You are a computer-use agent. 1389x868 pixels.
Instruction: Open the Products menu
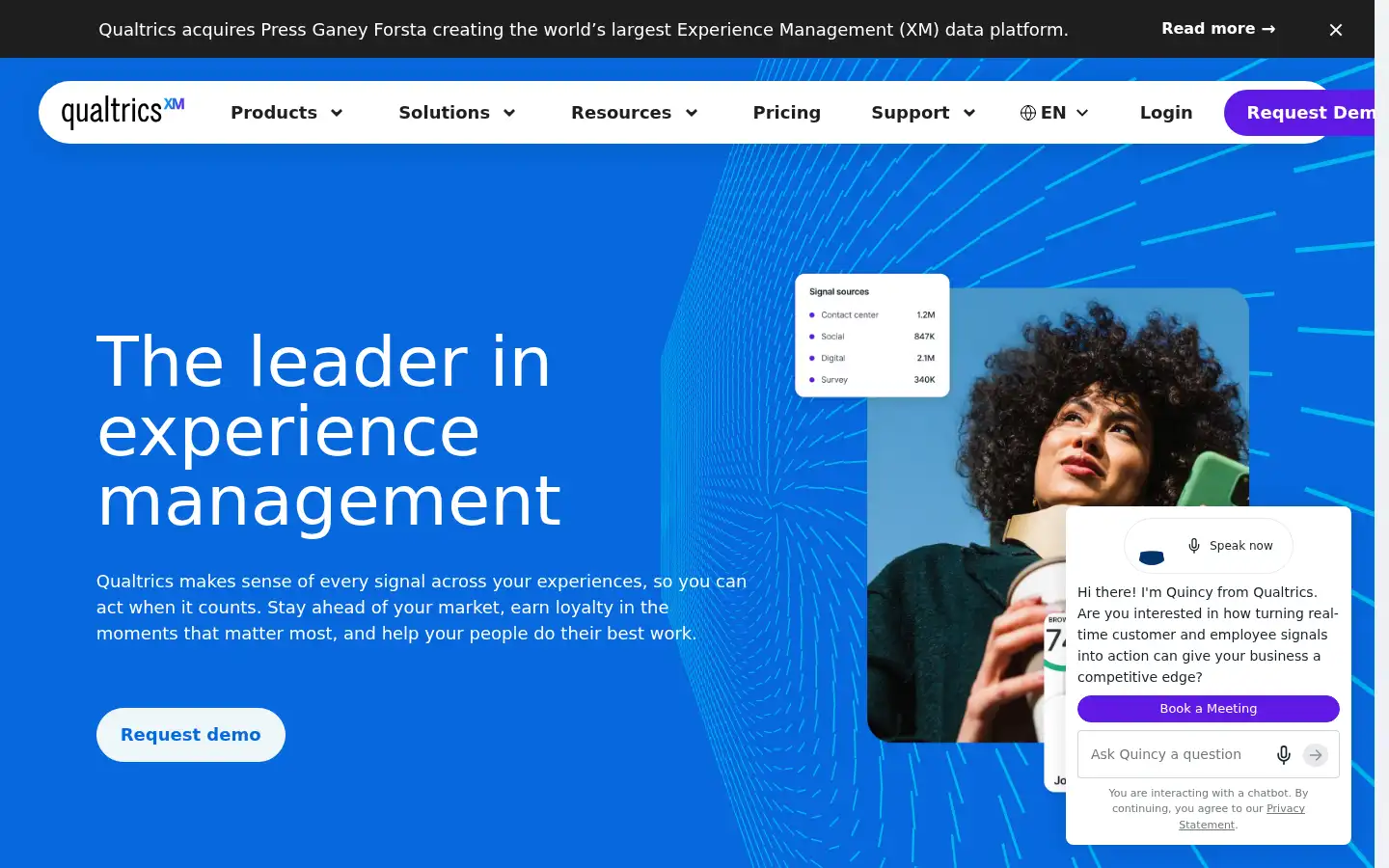(274, 113)
